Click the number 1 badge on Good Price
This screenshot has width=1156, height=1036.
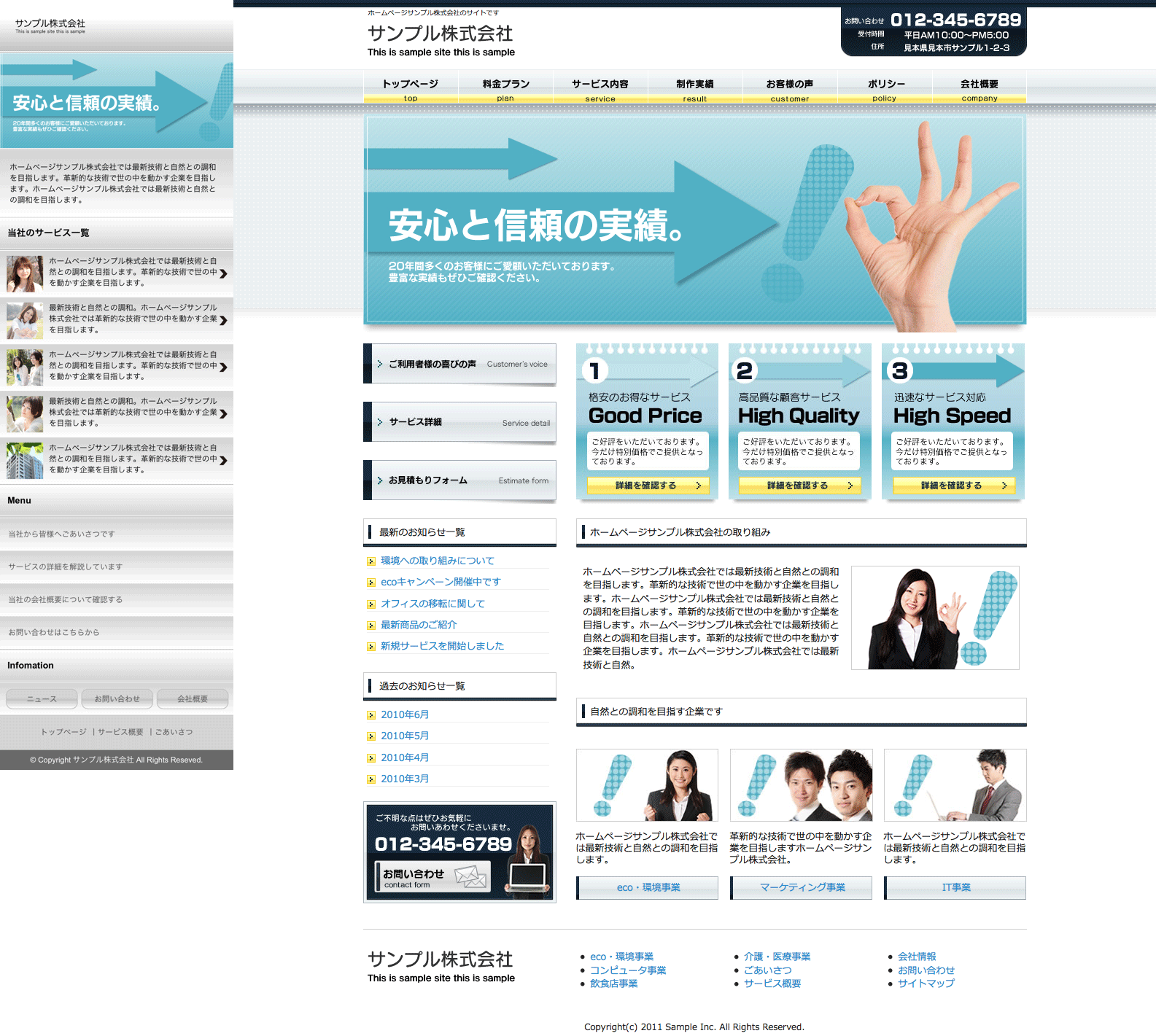594,371
